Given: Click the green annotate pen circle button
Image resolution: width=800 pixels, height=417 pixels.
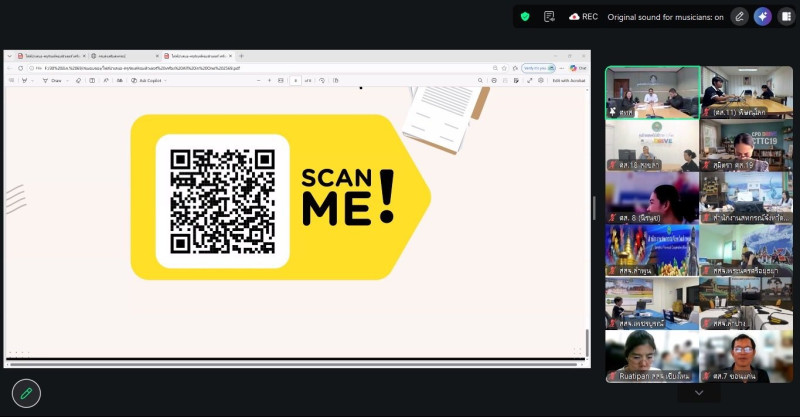Looking at the screenshot, I should pos(26,393).
